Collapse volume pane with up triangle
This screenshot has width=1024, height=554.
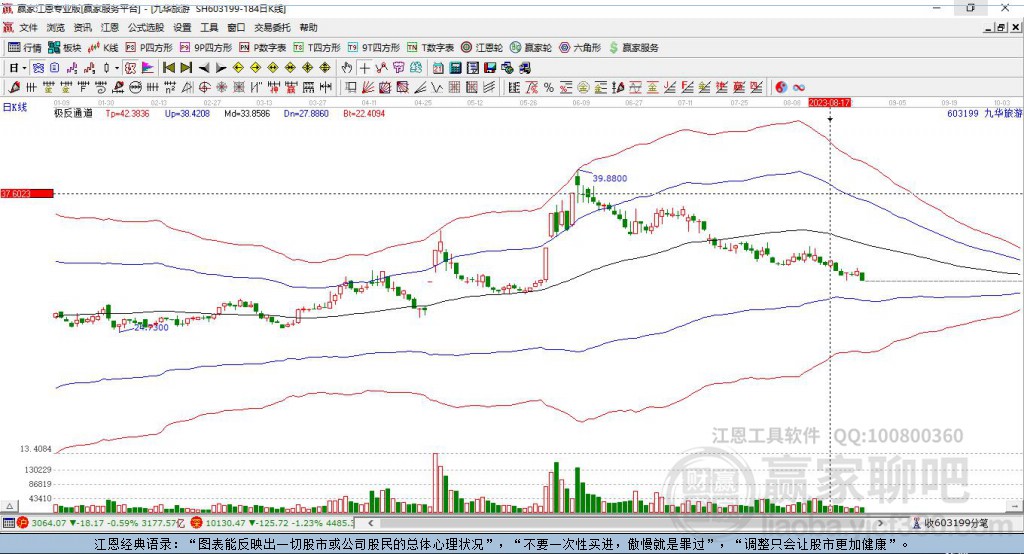click(9, 506)
